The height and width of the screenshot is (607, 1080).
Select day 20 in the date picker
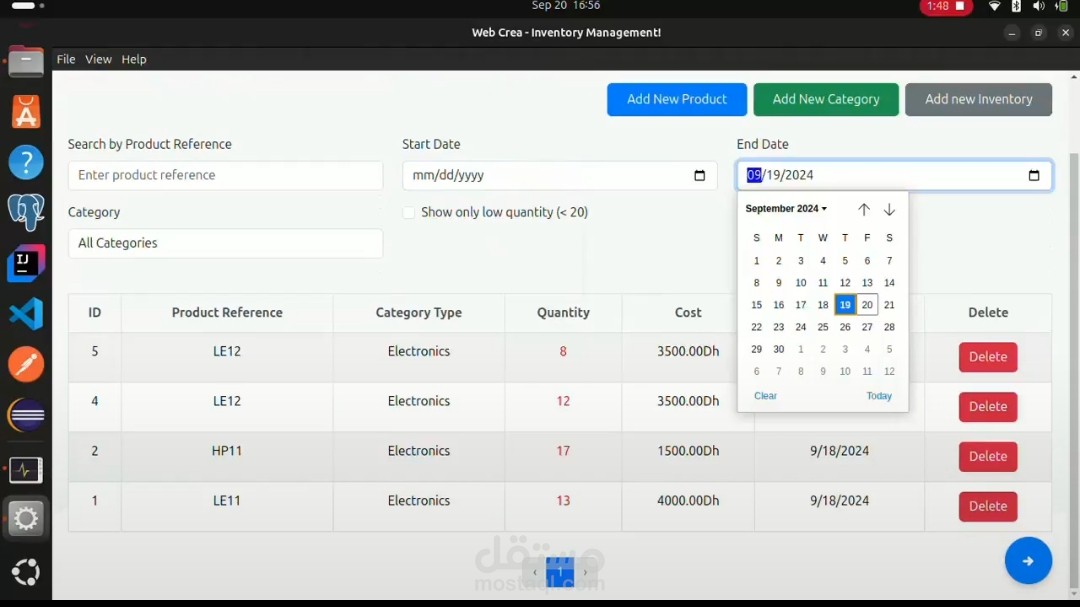coord(866,305)
